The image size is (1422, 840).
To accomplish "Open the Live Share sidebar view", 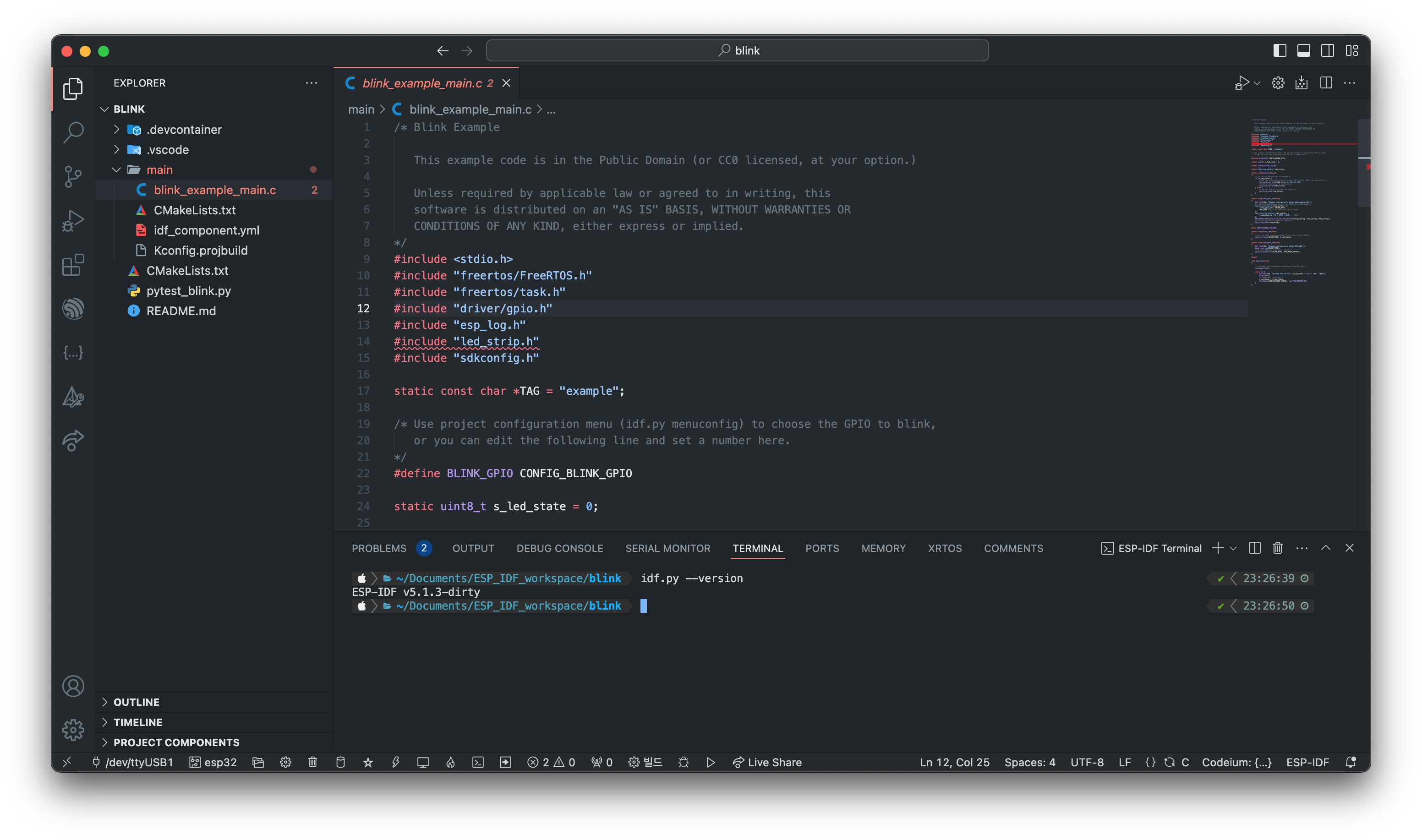I will (73, 441).
